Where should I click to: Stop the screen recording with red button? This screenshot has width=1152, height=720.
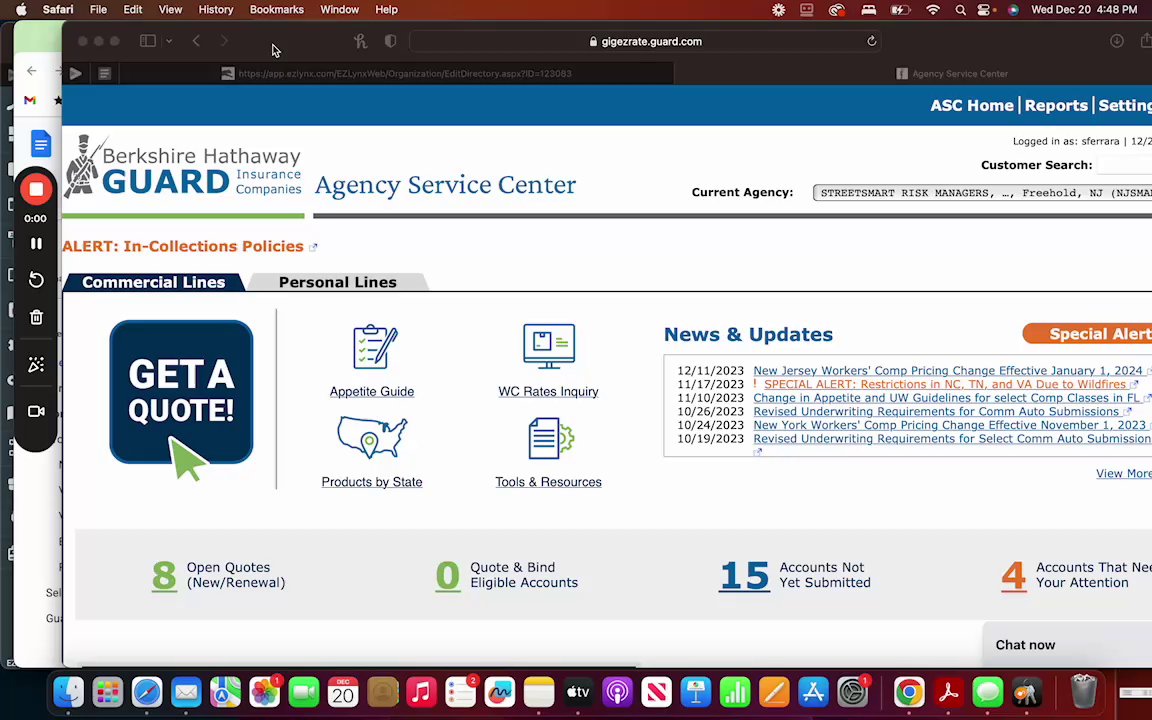[36, 190]
